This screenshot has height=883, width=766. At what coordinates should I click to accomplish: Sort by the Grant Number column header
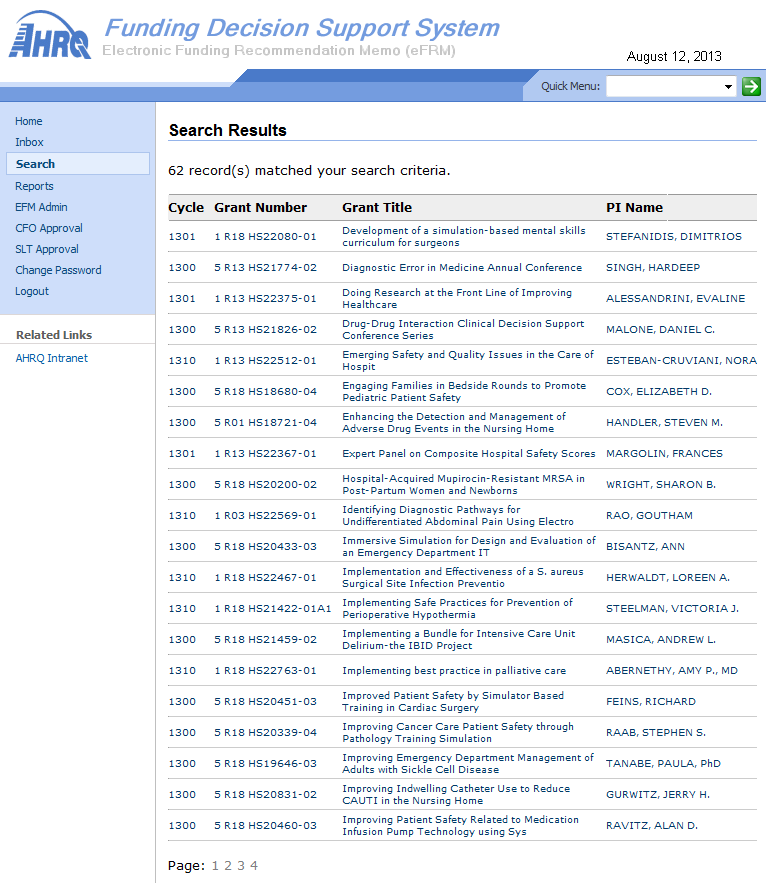coord(260,208)
